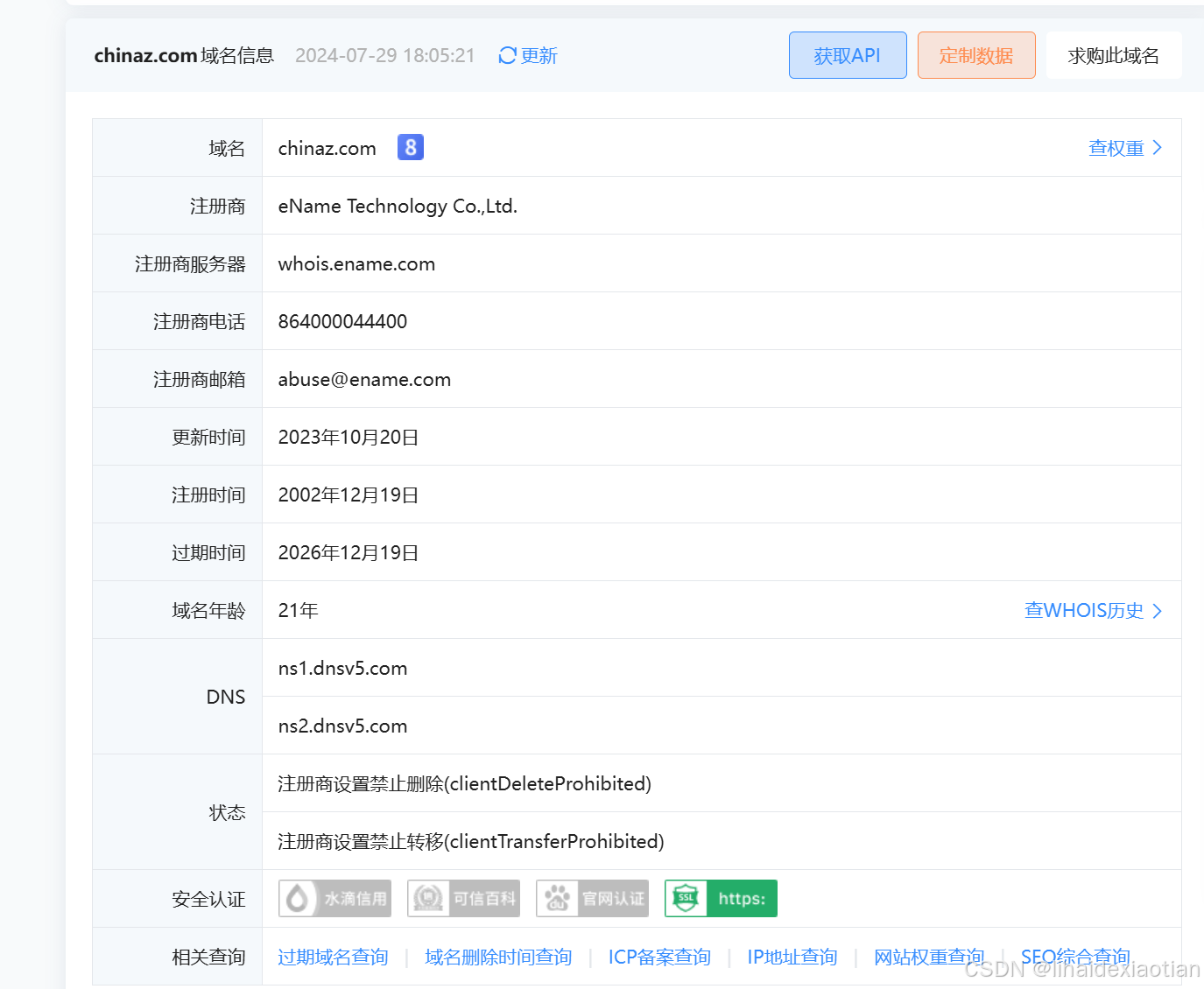Select registrar eName Technology Co.,Ltd.
The width and height of the screenshot is (1204, 989).
coord(398,206)
